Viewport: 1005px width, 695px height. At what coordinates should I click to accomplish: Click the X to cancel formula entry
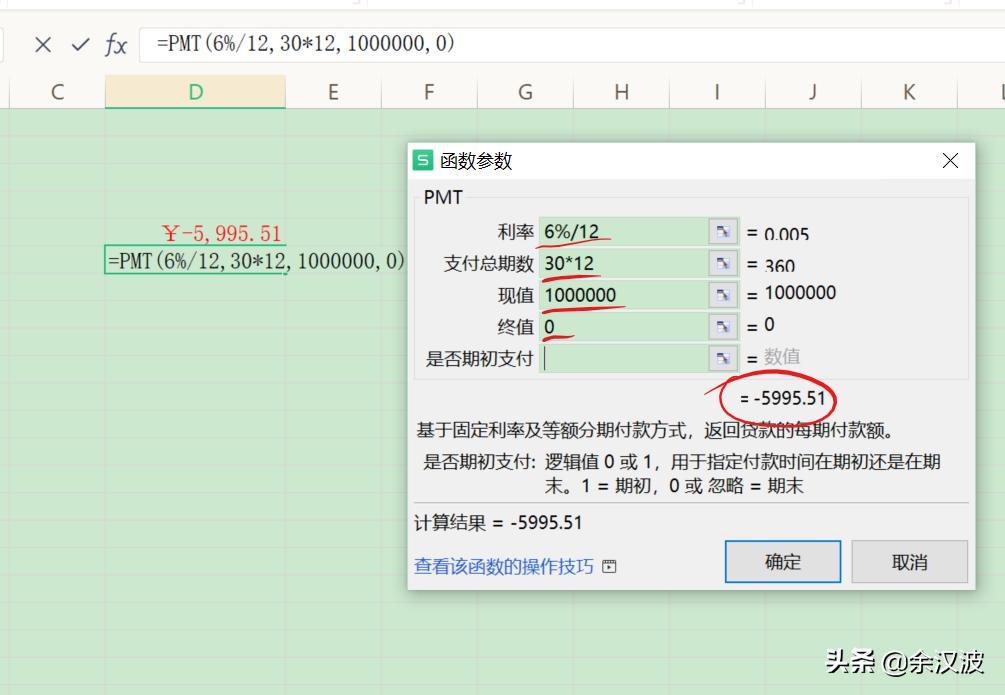[x=42, y=45]
